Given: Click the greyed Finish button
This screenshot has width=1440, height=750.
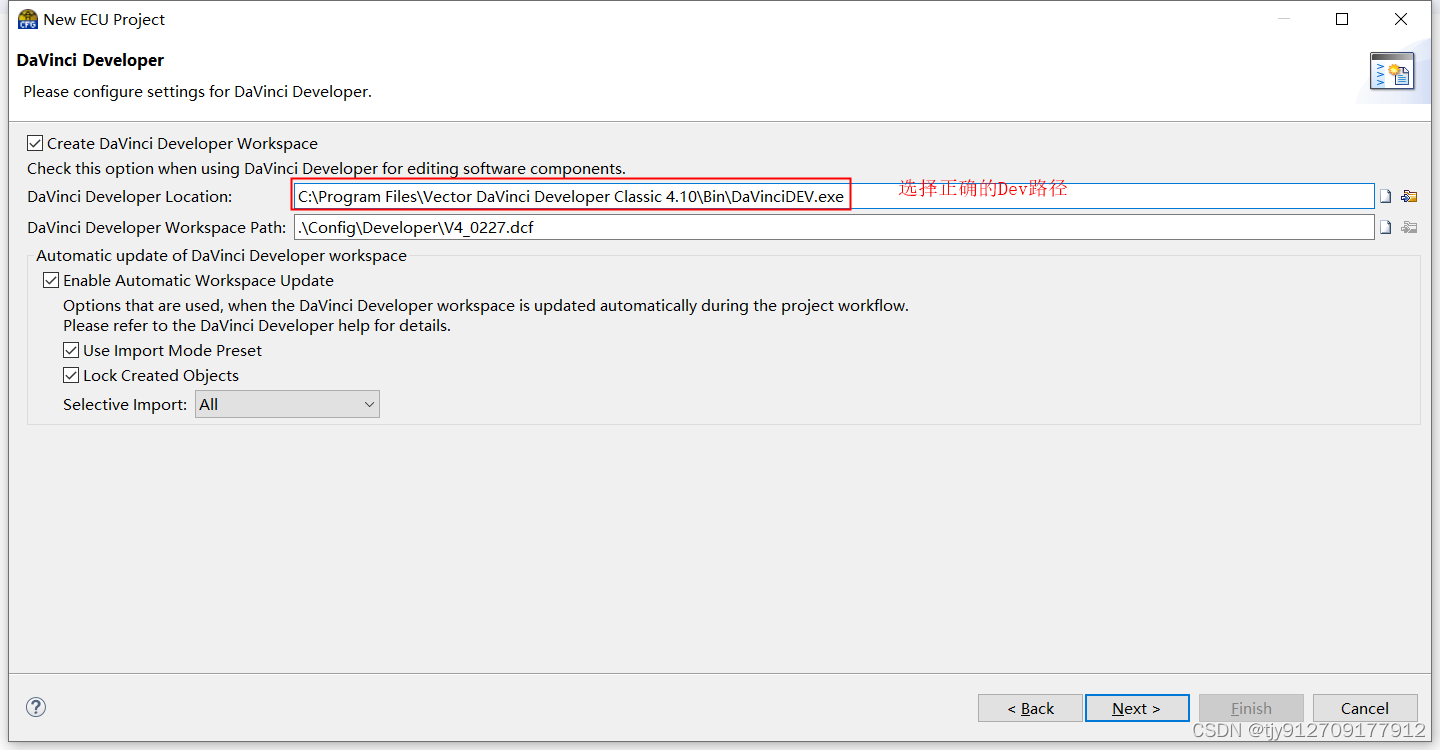Looking at the screenshot, I should tap(1251, 708).
